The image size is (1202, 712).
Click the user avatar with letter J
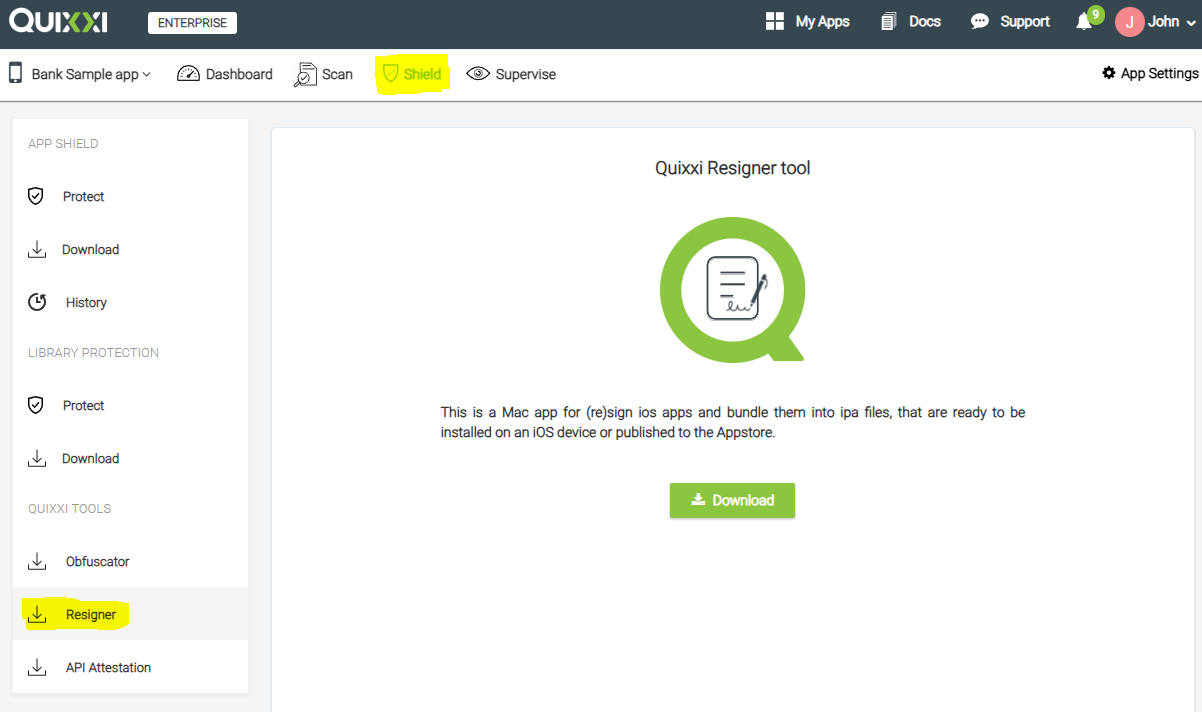pyautogui.click(x=1129, y=22)
